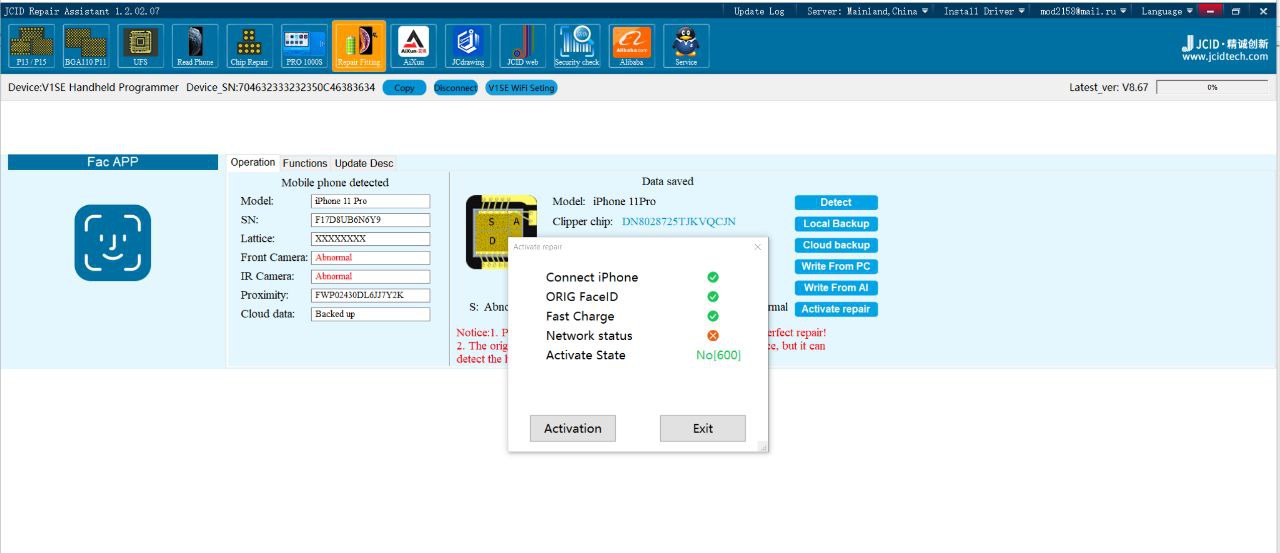Click the 0% progress bar

pos(1211,88)
